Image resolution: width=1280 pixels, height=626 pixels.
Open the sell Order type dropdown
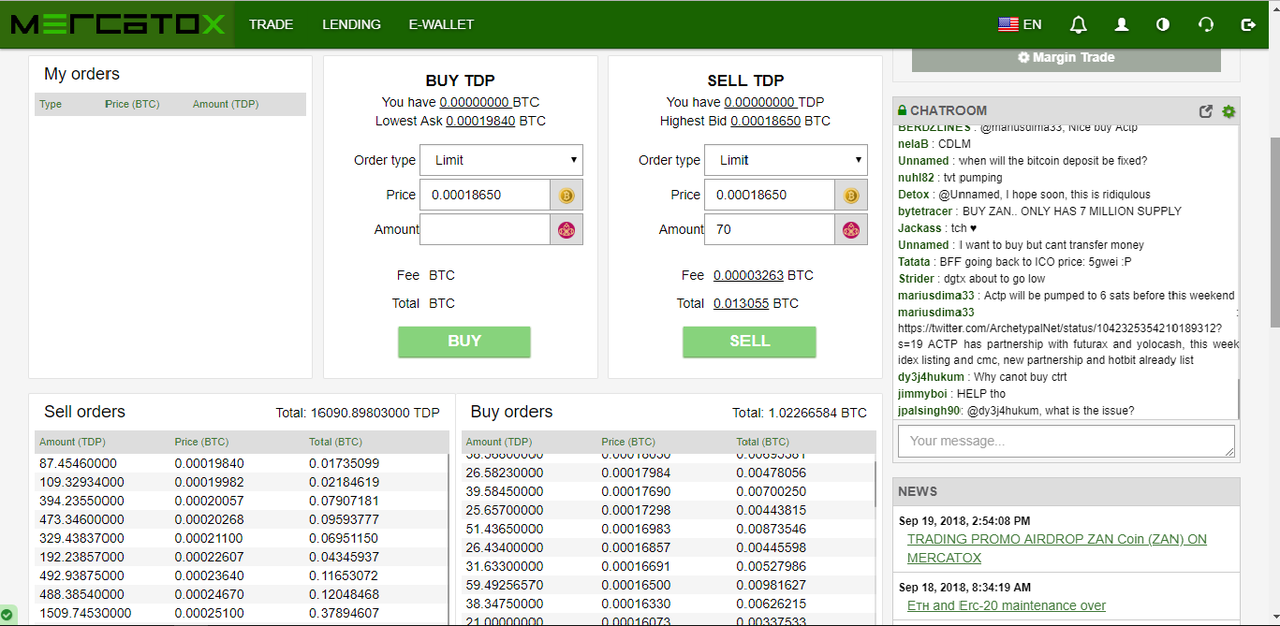(786, 160)
